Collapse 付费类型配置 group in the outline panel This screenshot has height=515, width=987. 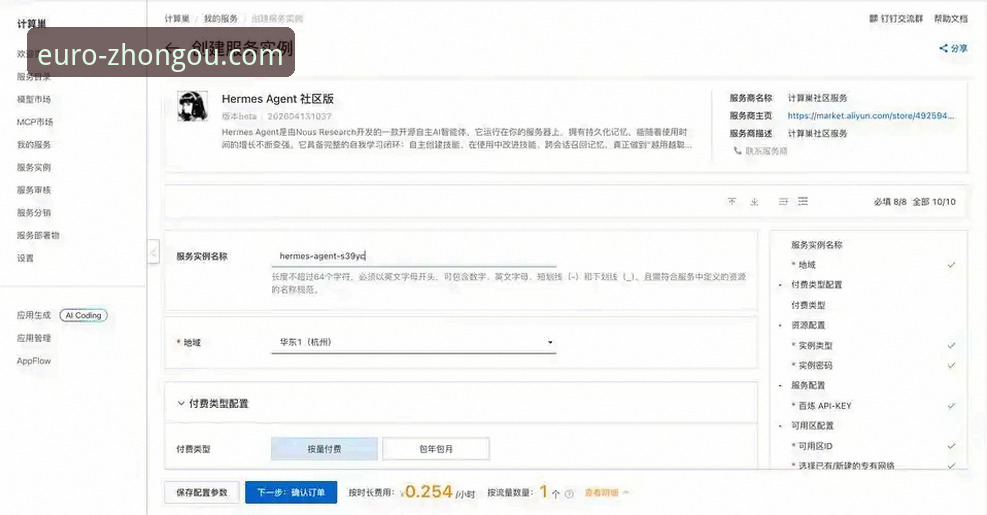pos(781,285)
